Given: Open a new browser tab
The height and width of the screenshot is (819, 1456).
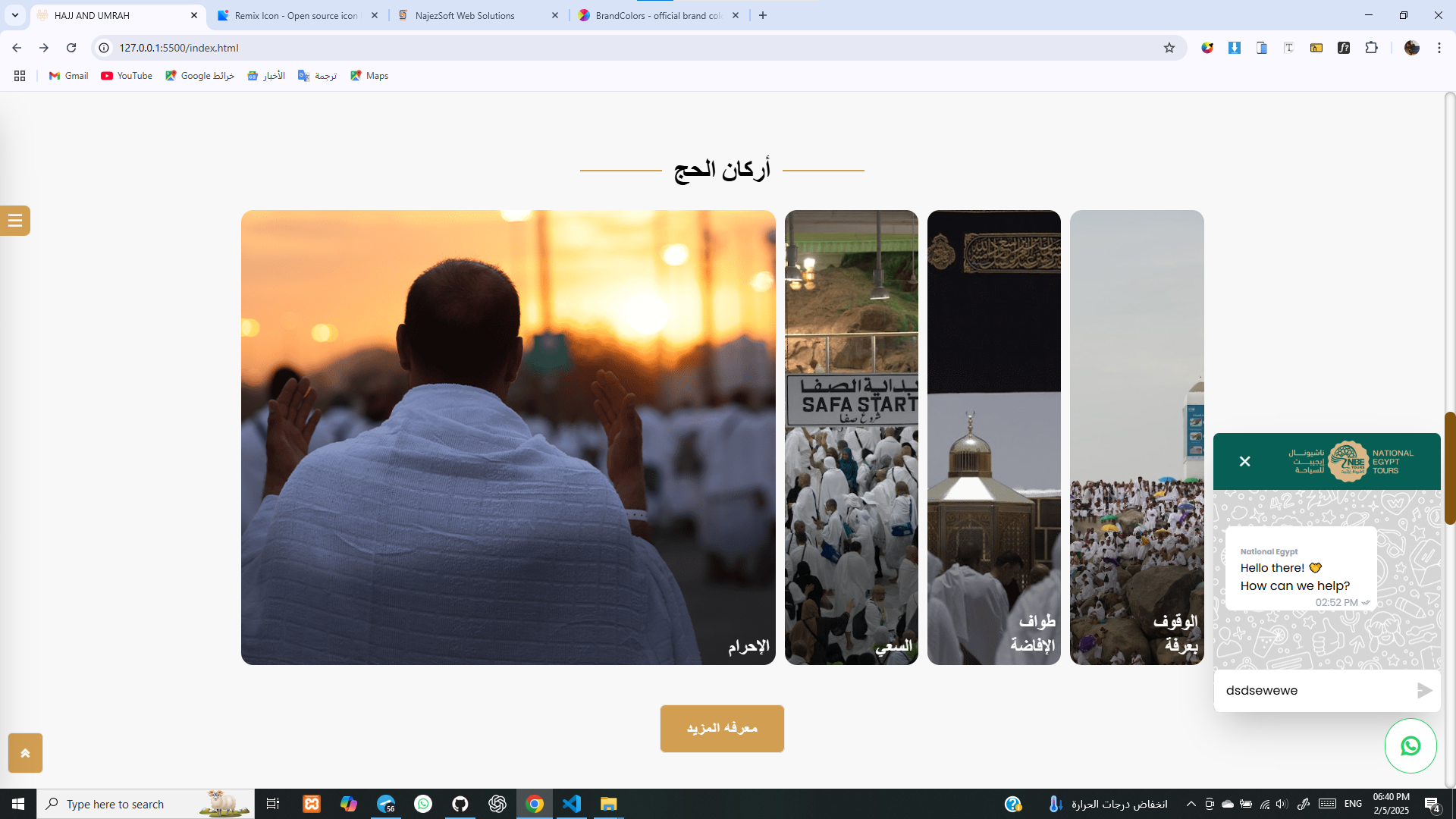Looking at the screenshot, I should (763, 15).
